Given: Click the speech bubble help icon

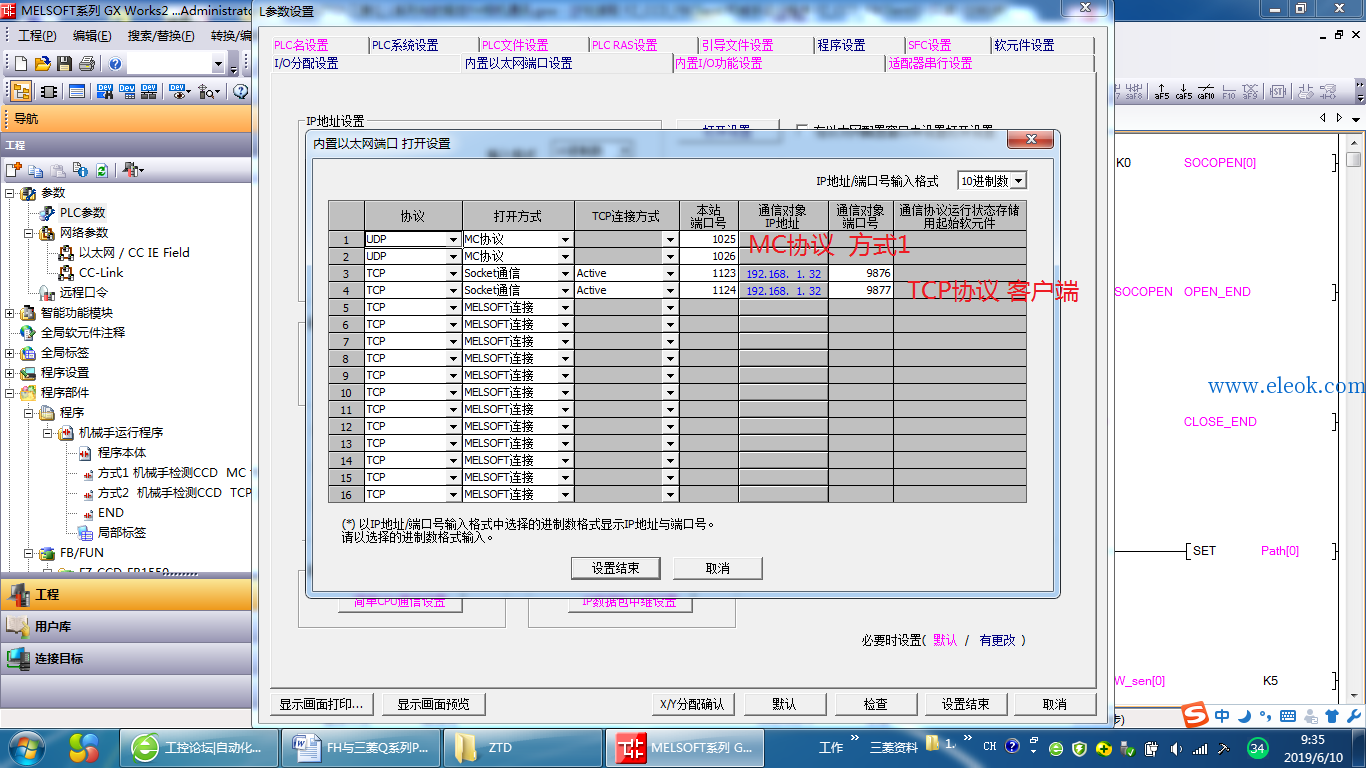Looking at the screenshot, I should click(x=241, y=91).
